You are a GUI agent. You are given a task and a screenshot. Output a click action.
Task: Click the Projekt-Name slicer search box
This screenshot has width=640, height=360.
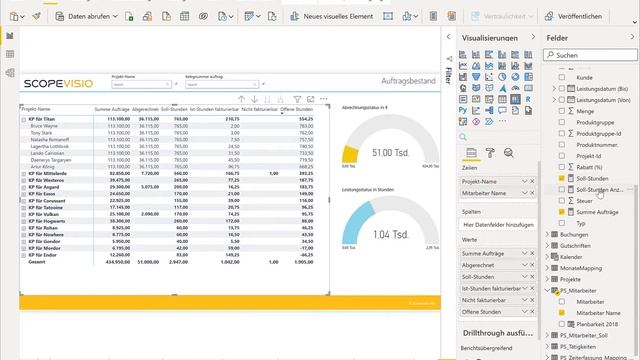point(141,84)
